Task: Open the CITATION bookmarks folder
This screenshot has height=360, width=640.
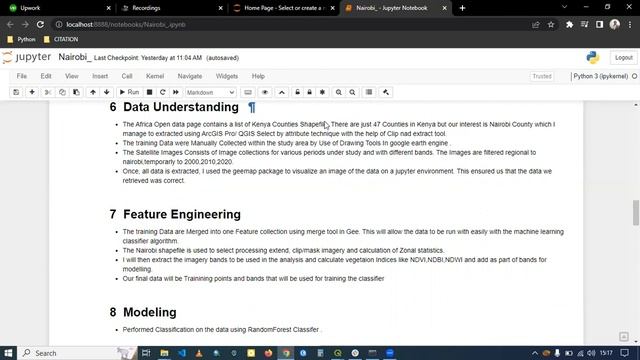Action: (61, 39)
